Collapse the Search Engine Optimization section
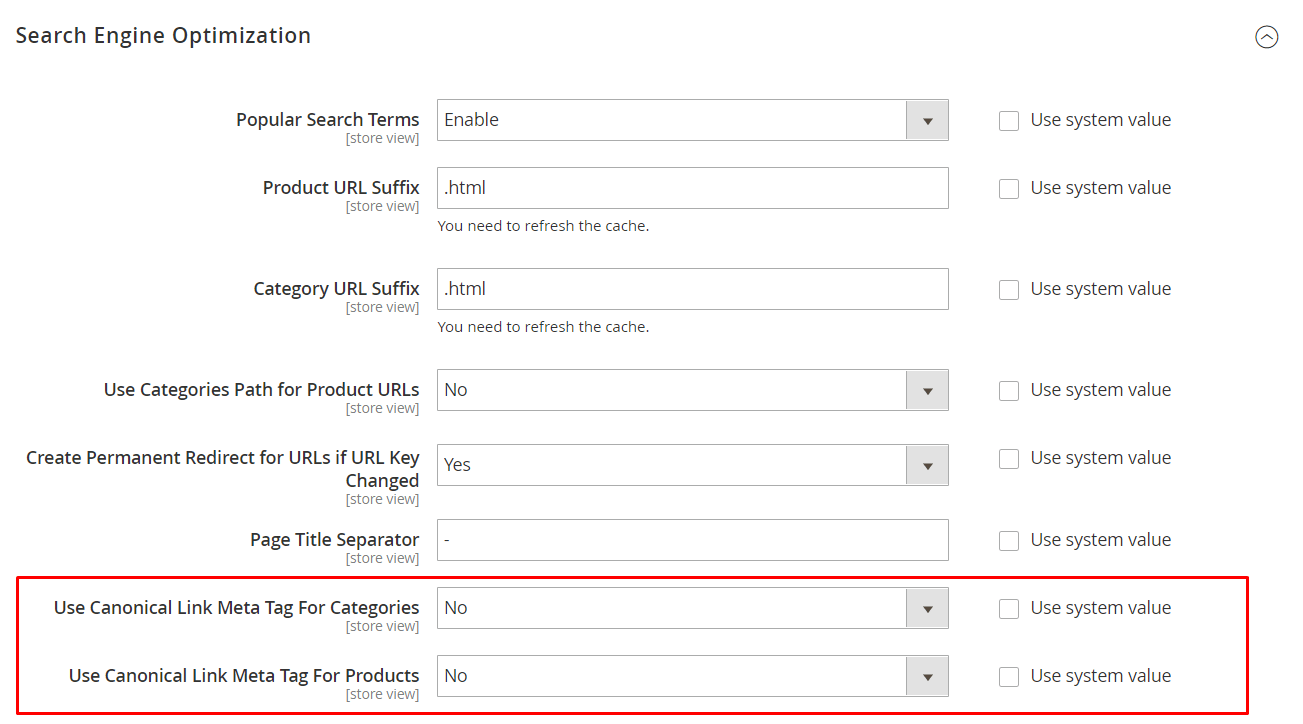This screenshot has width=1303, height=724. pos(1267,37)
